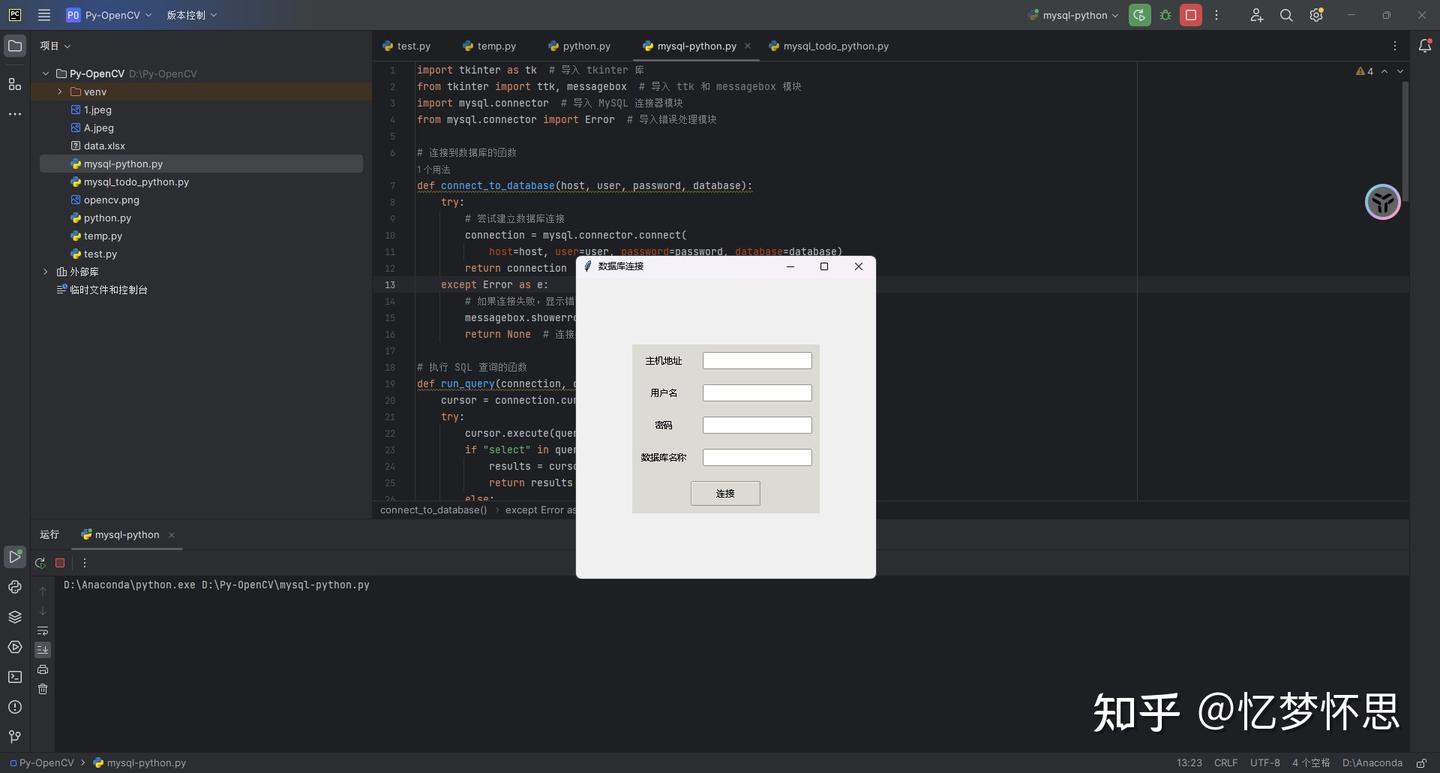Click the 主机地址 input field
Viewport: 1440px width, 773px height.
click(757, 361)
